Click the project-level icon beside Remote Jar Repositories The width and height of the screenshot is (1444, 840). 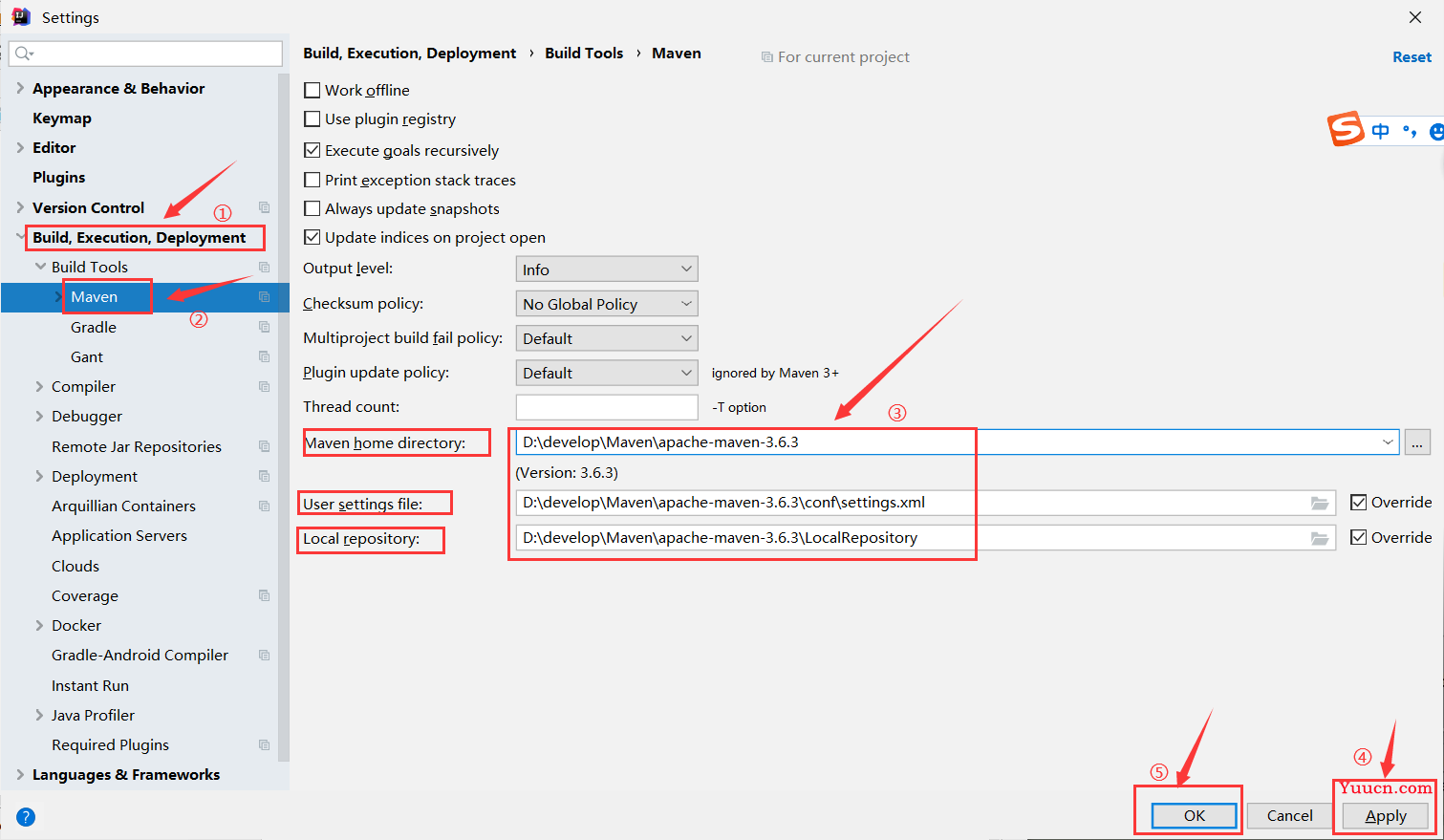tap(265, 446)
